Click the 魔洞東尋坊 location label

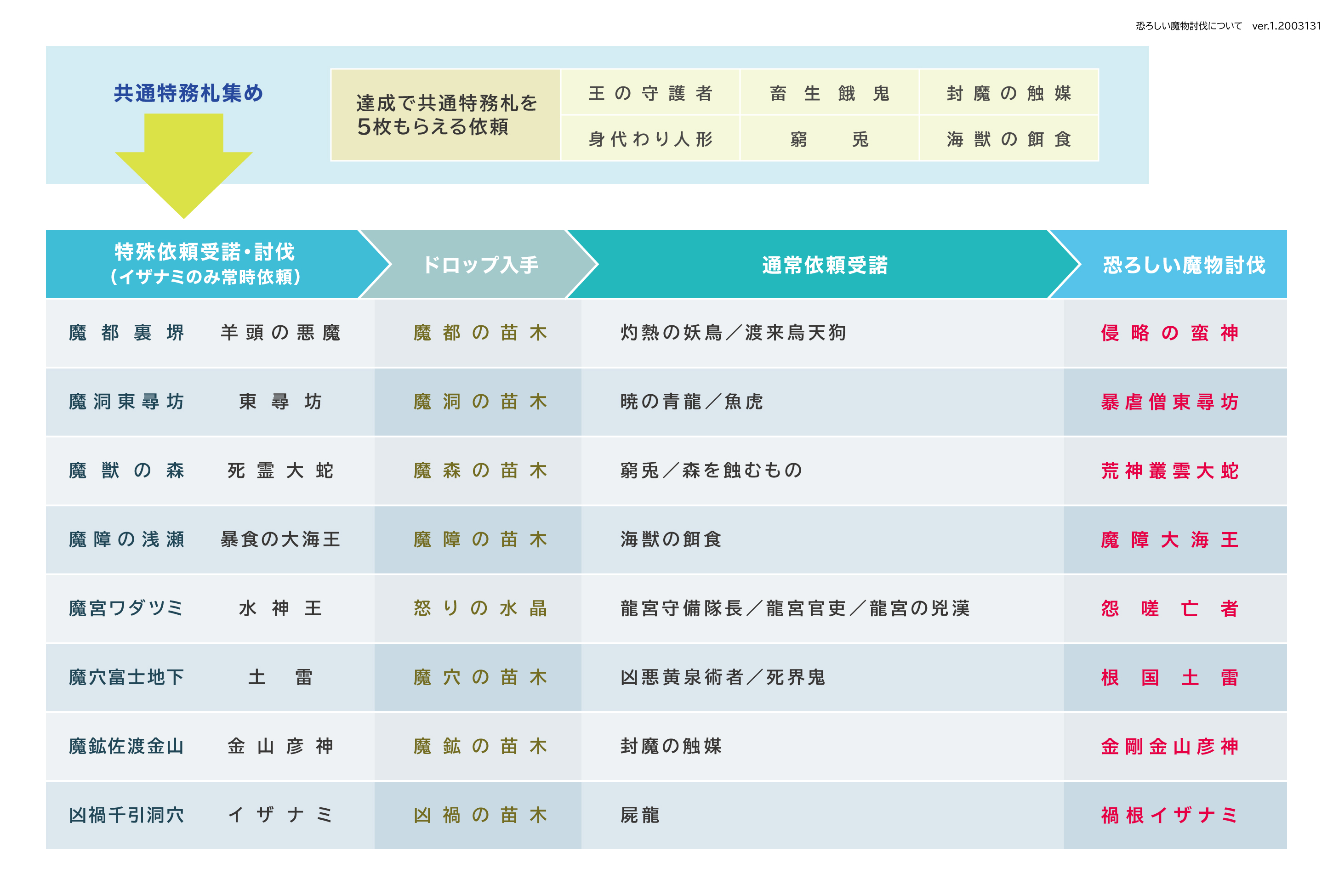[126, 402]
